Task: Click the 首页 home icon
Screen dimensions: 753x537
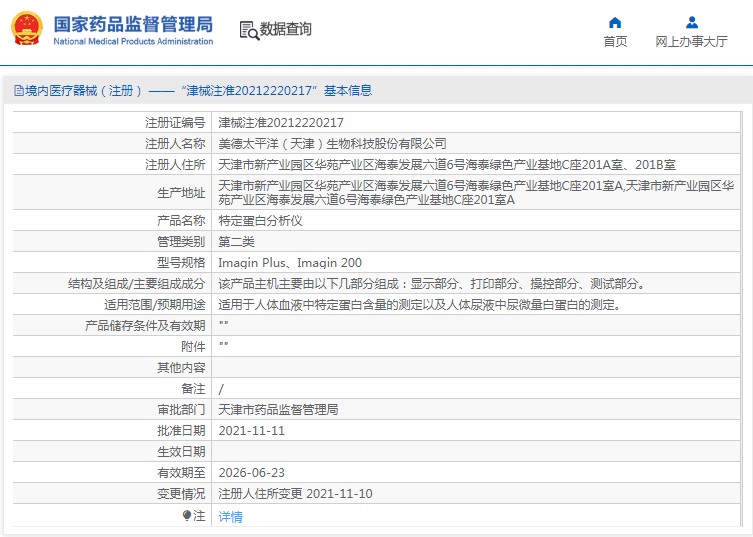Action: click(615, 22)
